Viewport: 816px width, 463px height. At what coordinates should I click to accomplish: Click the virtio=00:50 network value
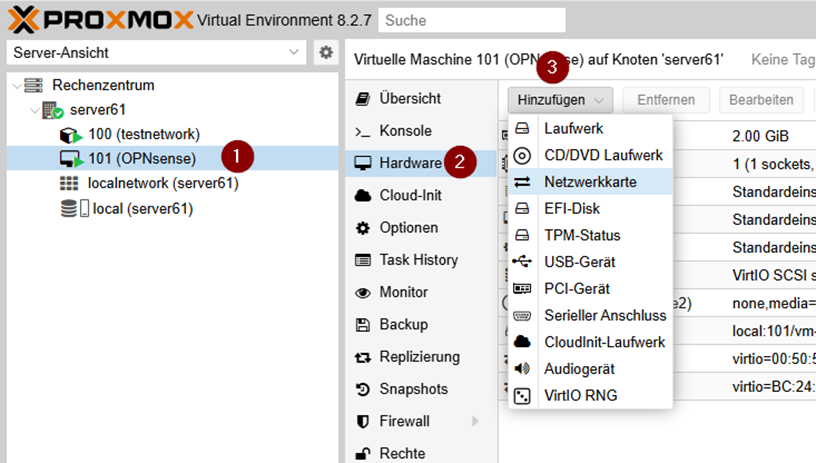point(774,359)
